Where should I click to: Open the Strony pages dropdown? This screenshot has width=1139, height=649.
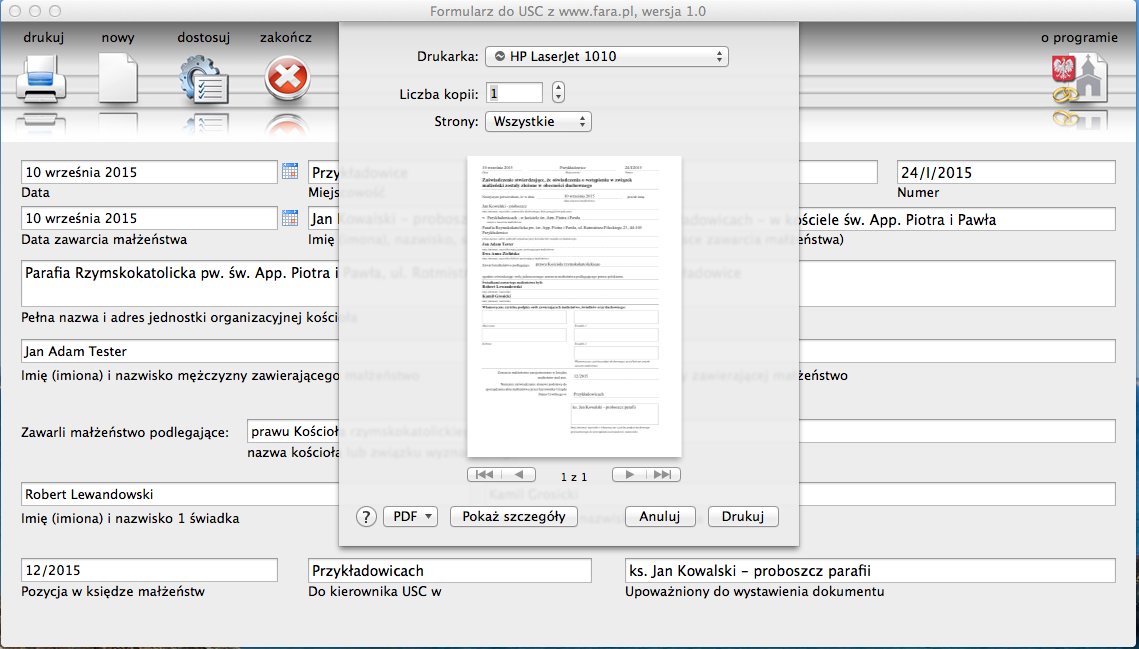pos(538,121)
